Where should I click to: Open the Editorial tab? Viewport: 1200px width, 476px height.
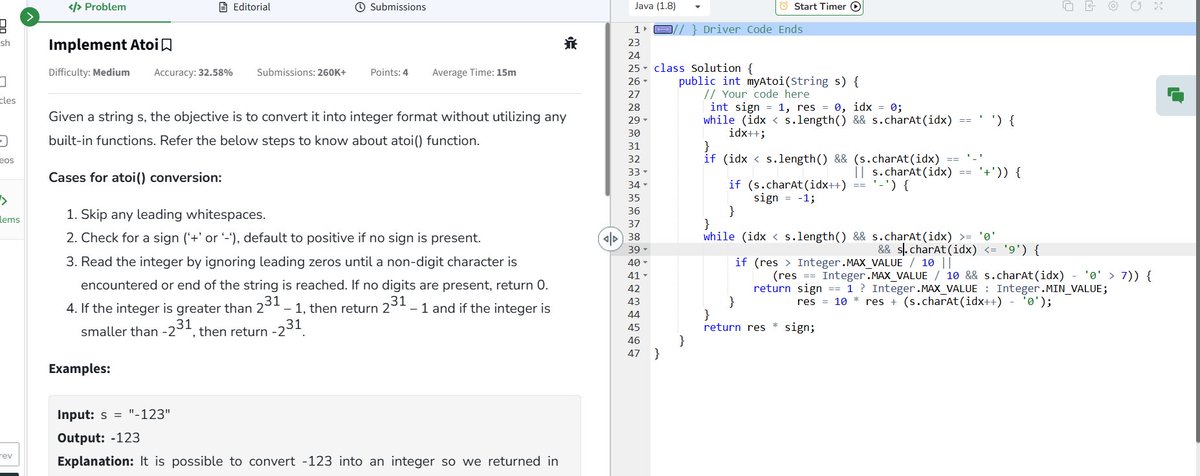[x=243, y=8]
